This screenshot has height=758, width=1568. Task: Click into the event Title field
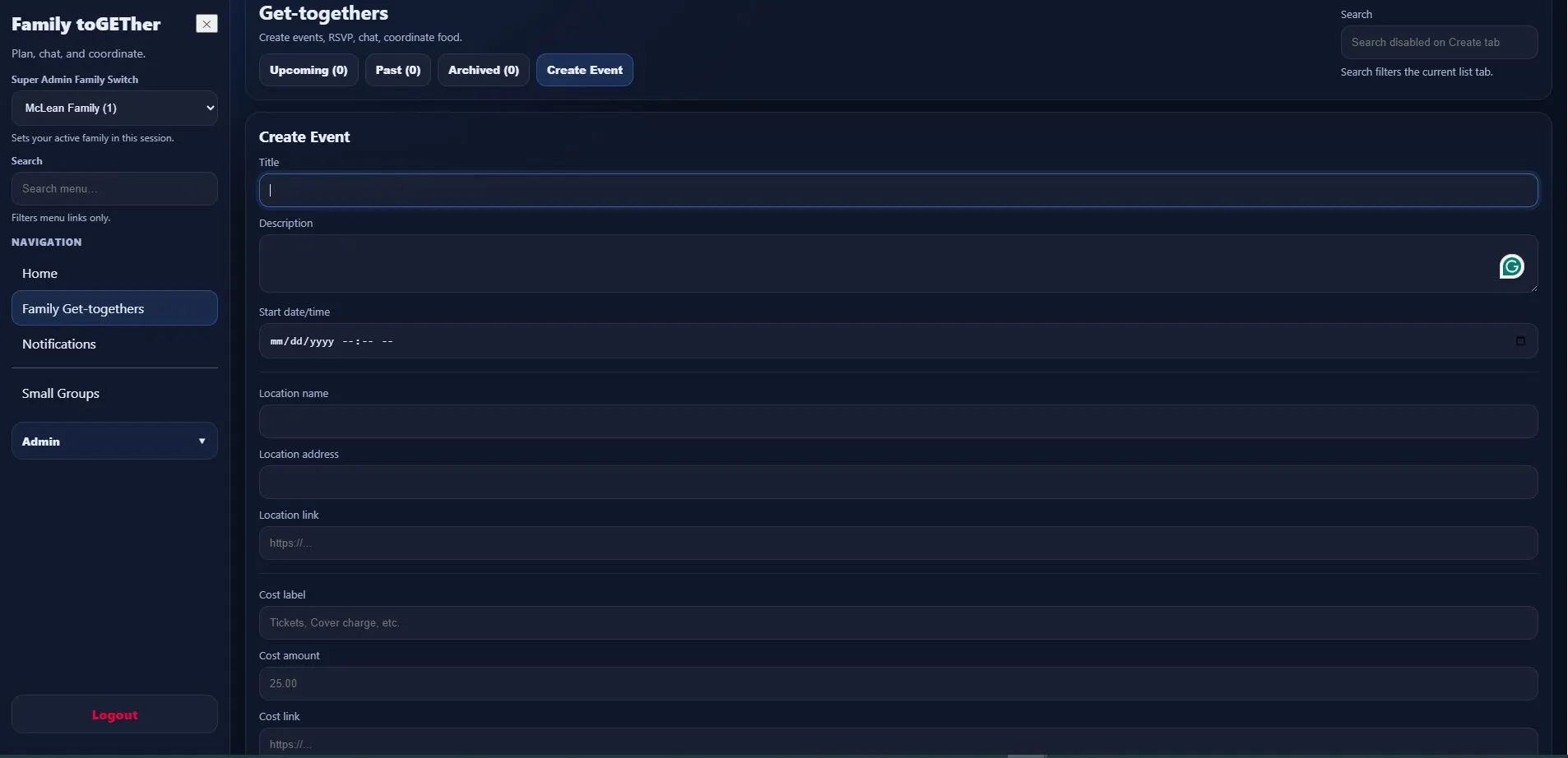click(x=897, y=191)
